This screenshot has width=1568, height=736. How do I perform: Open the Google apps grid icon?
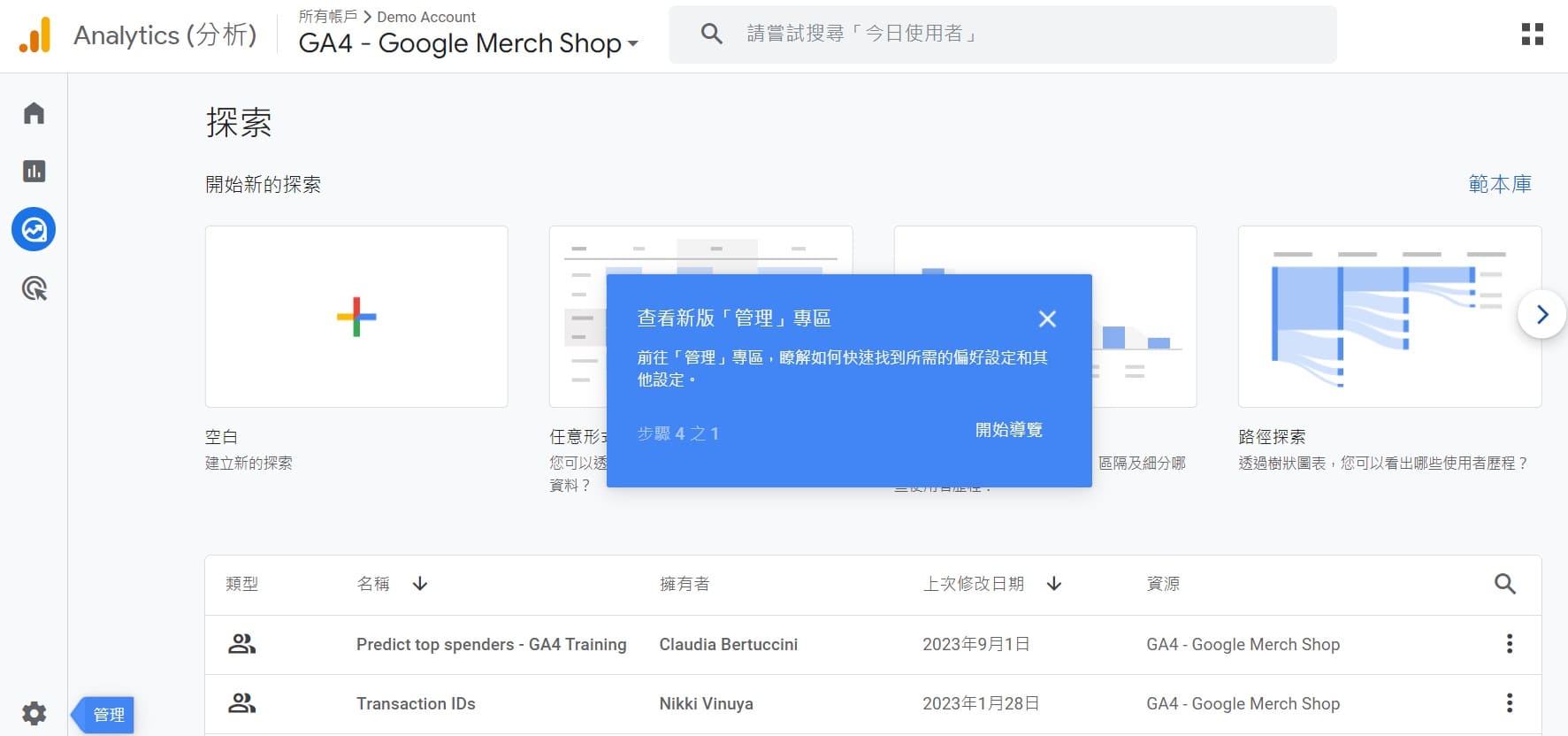tap(1533, 34)
